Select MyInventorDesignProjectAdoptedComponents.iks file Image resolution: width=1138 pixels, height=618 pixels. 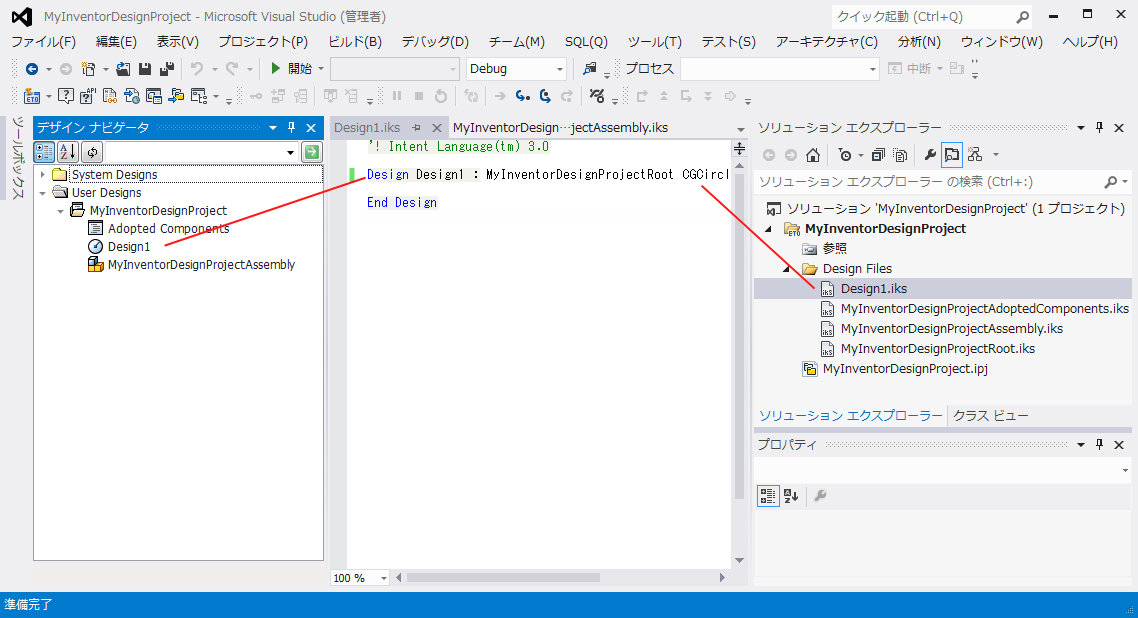pyautogui.click(x=984, y=309)
